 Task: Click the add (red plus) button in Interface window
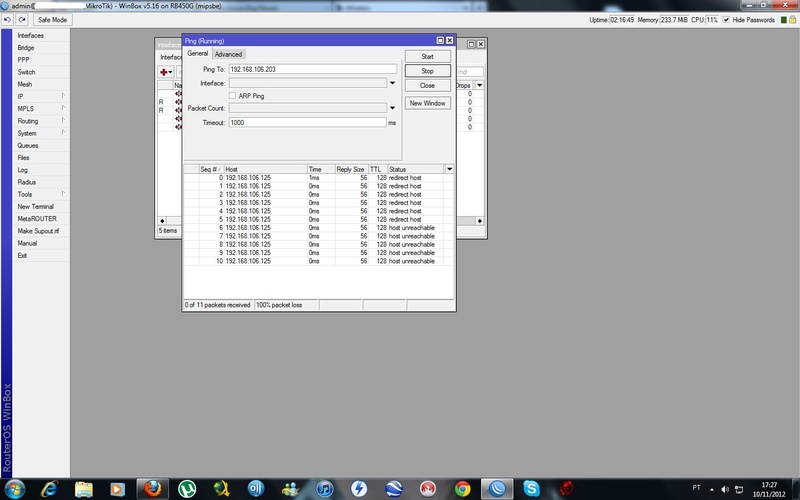pyautogui.click(x=166, y=72)
